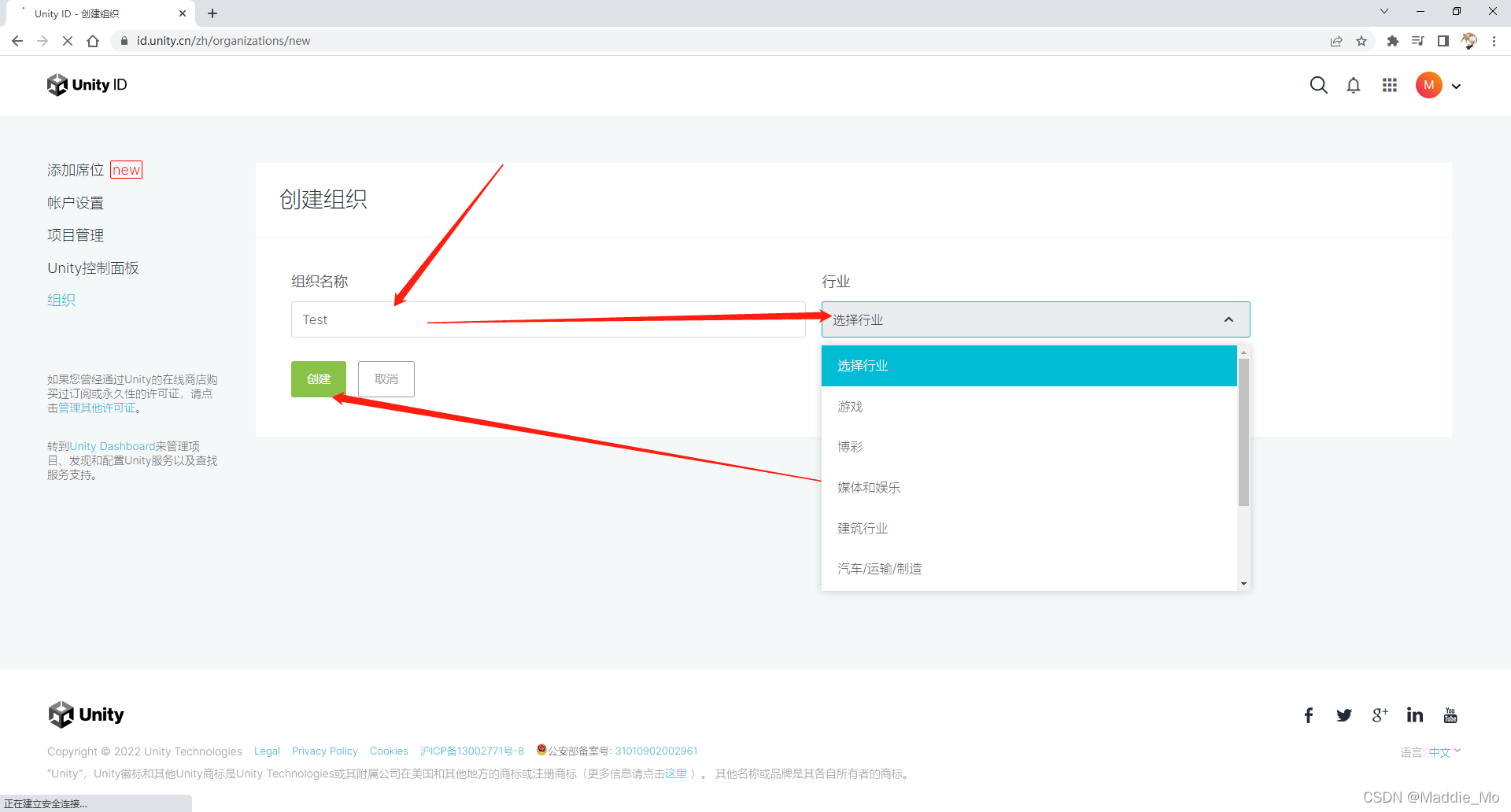Open the notifications bell
This screenshot has width=1511, height=812.
point(1354,85)
